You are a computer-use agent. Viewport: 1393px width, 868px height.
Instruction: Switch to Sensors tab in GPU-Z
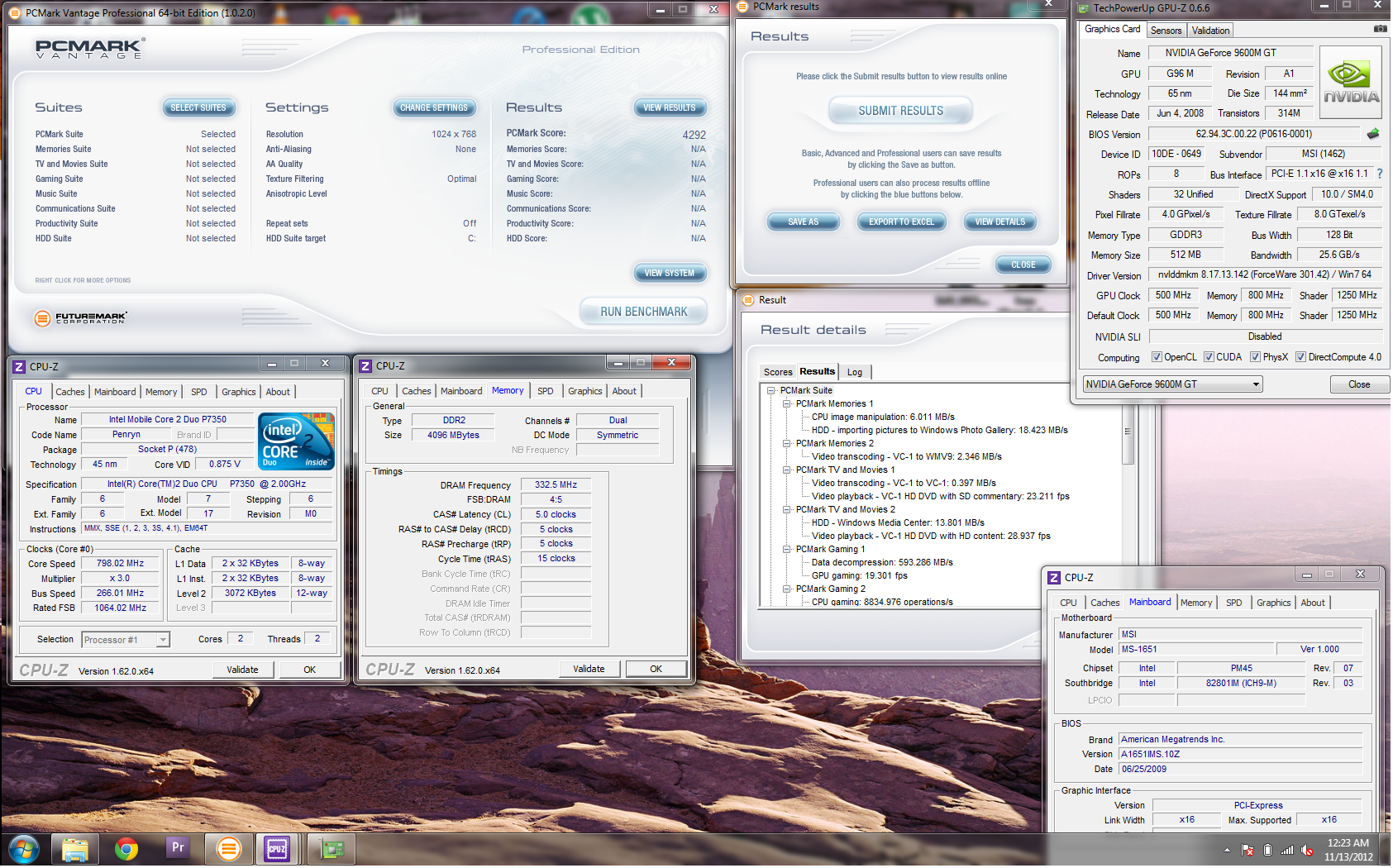coord(1166,31)
